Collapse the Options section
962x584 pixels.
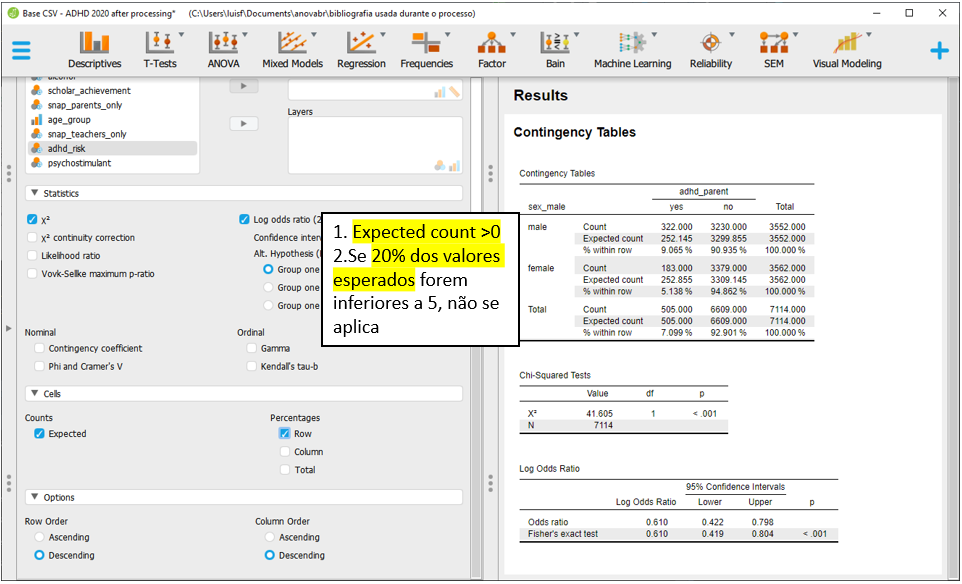click(35, 497)
